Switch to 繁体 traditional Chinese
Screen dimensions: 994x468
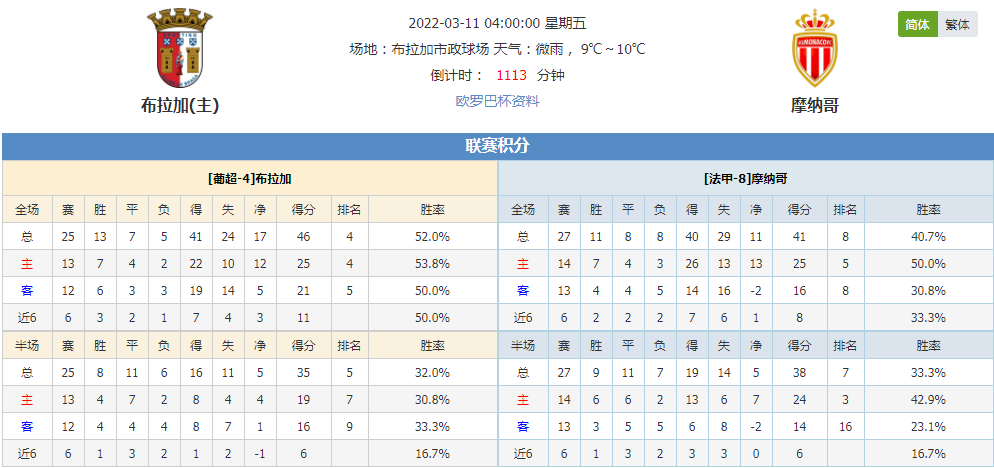[x=957, y=25]
